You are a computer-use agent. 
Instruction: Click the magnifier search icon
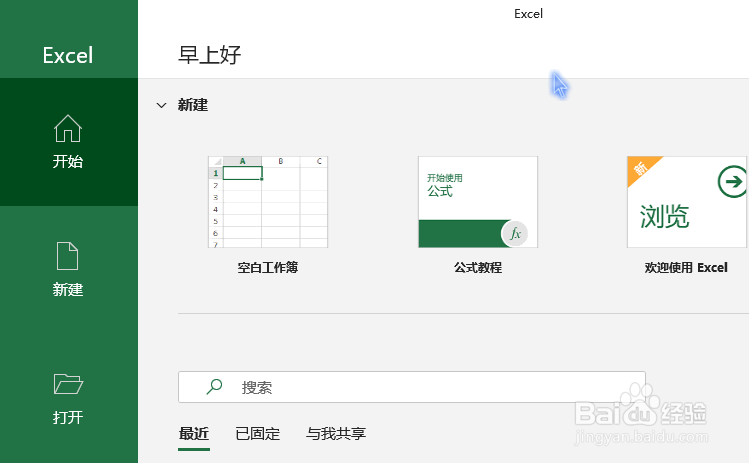click(x=214, y=387)
